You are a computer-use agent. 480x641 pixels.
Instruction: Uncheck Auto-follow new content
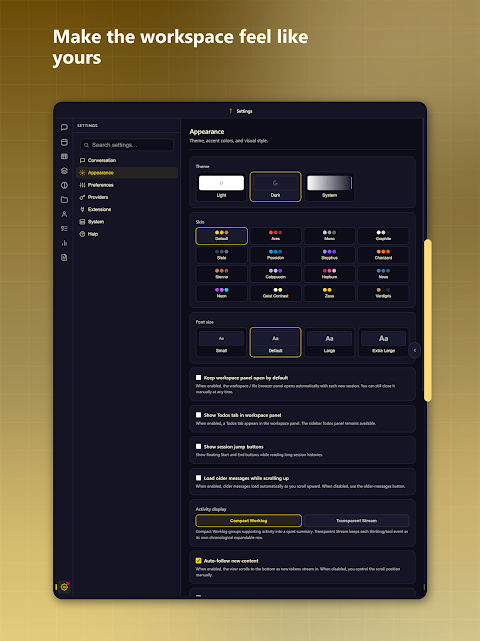pyautogui.click(x=198, y=560)
